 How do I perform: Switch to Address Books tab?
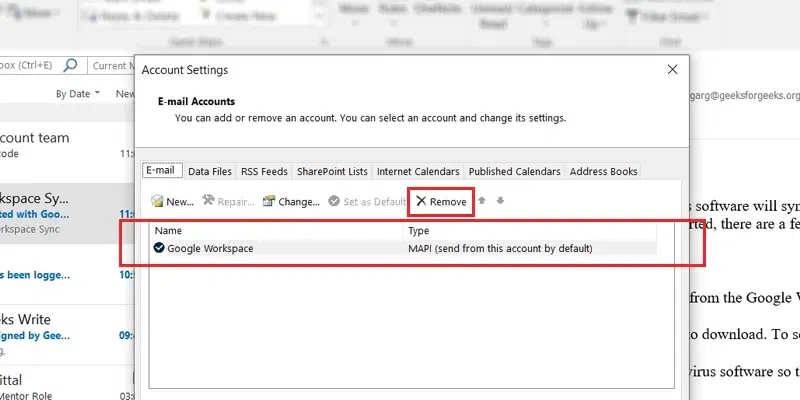pos(604,172)
